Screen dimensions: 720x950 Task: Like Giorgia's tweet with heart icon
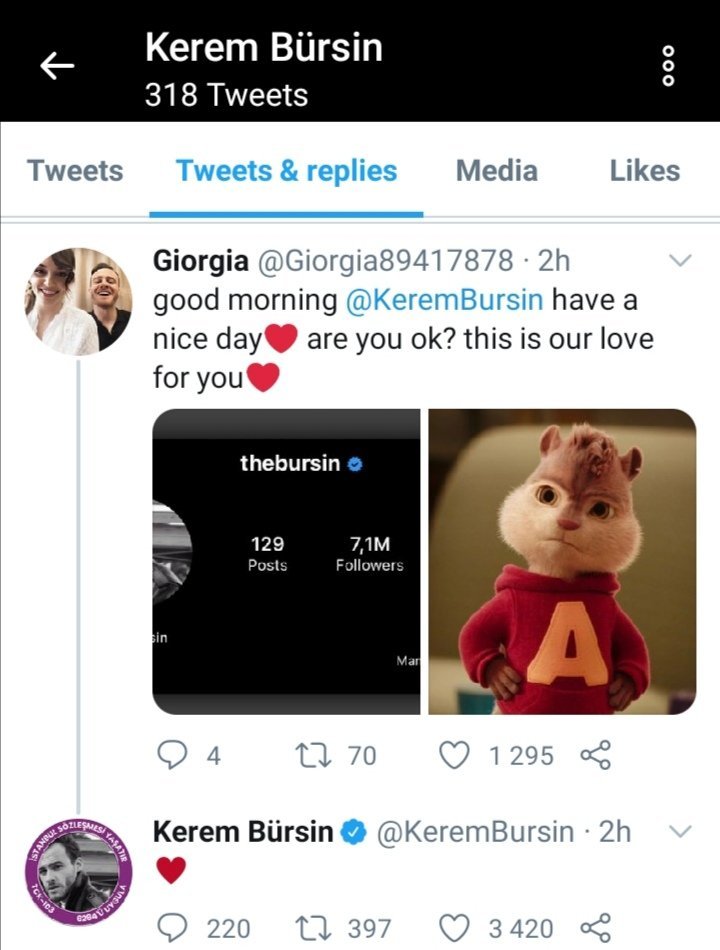pyautogui.click(x=455, y=756)
